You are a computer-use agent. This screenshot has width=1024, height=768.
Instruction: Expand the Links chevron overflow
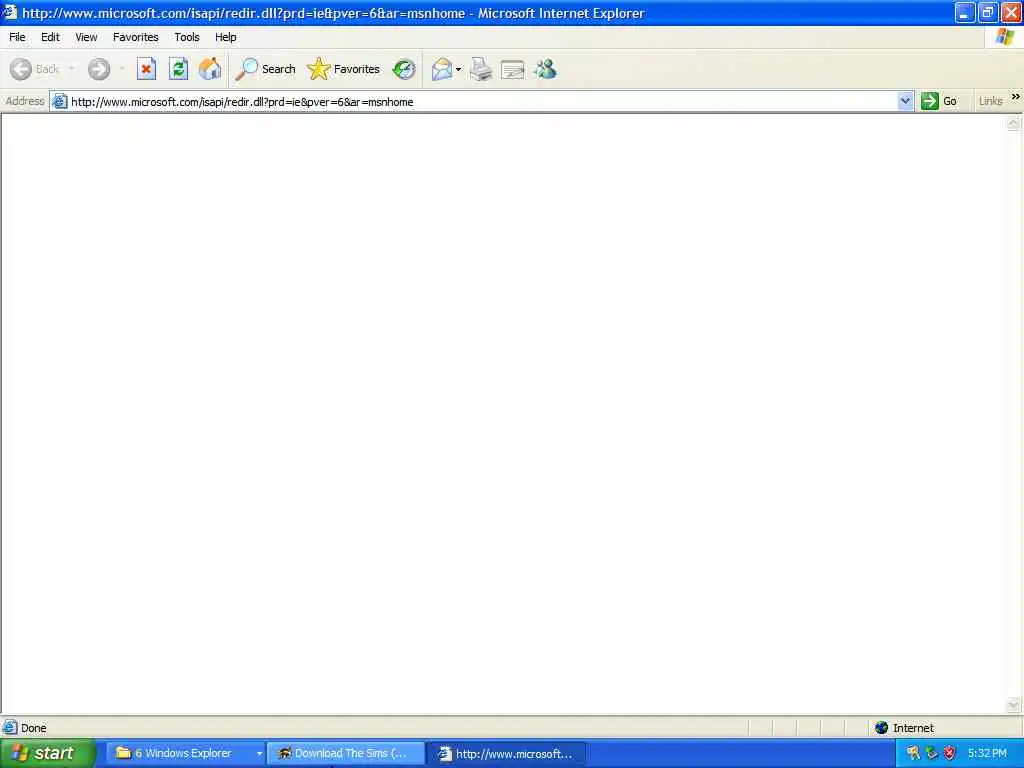point(1016,97)
